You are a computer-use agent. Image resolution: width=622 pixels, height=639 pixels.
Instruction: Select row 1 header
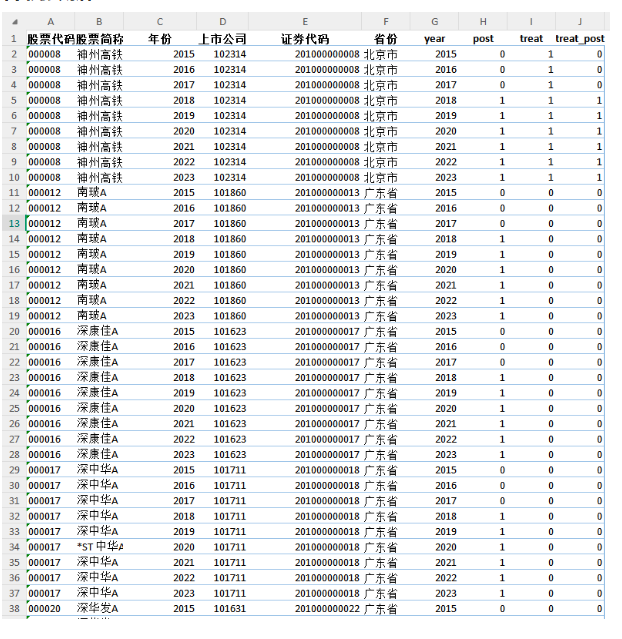(14, 39)
